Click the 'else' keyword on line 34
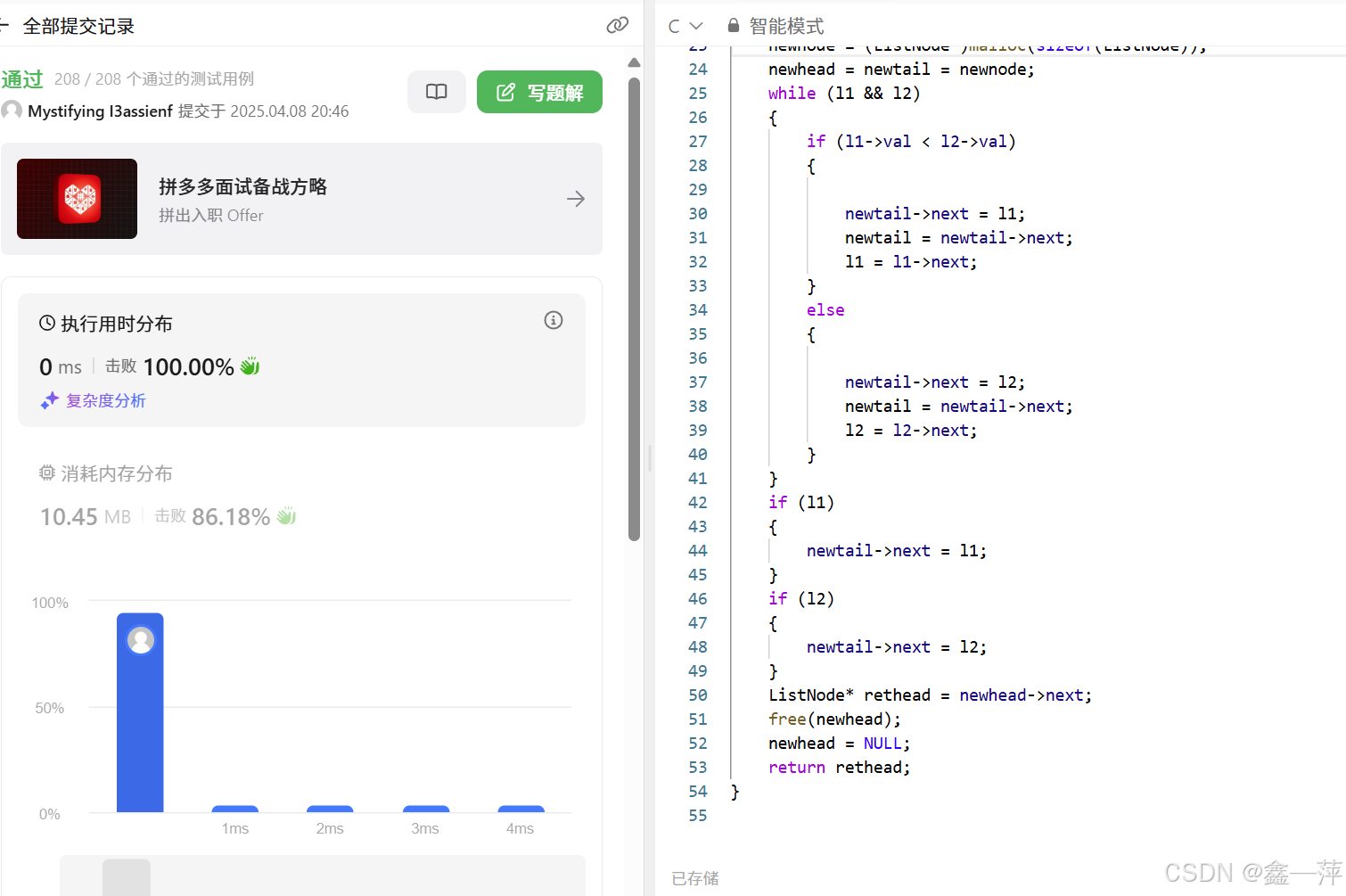Viewport: 1346px width, 896px height. pos(825,310)
